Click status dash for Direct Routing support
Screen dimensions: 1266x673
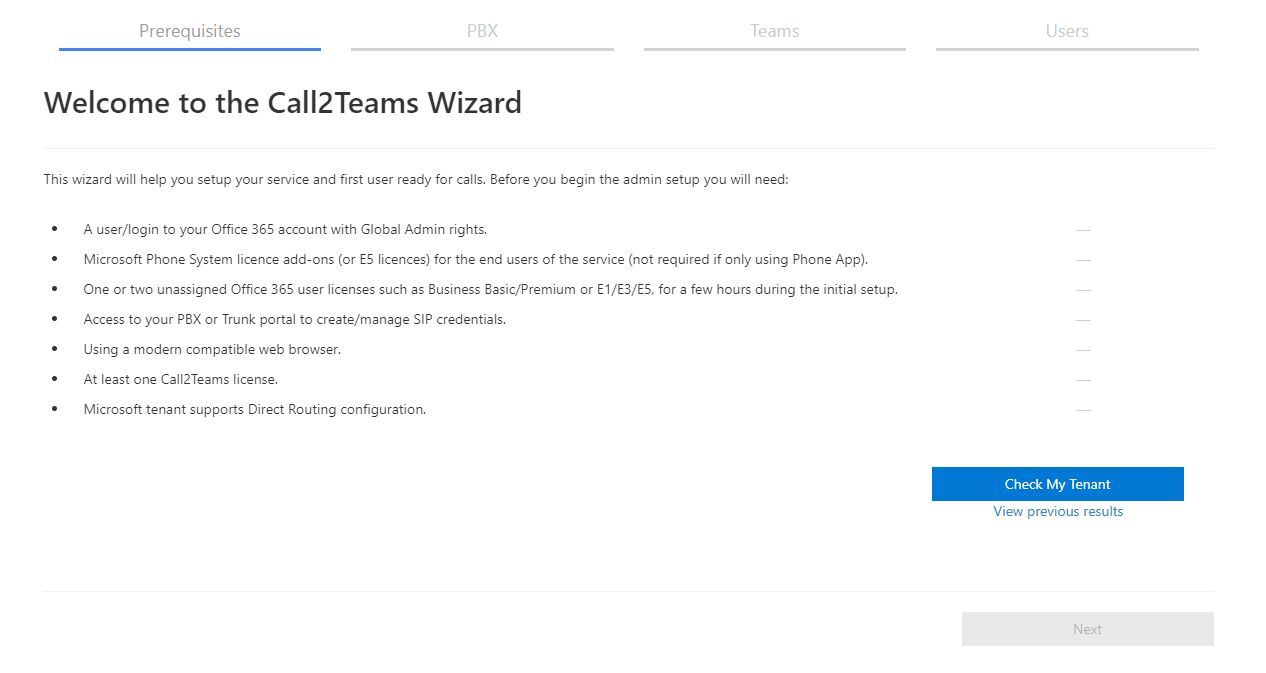[x=1083, y=410]
